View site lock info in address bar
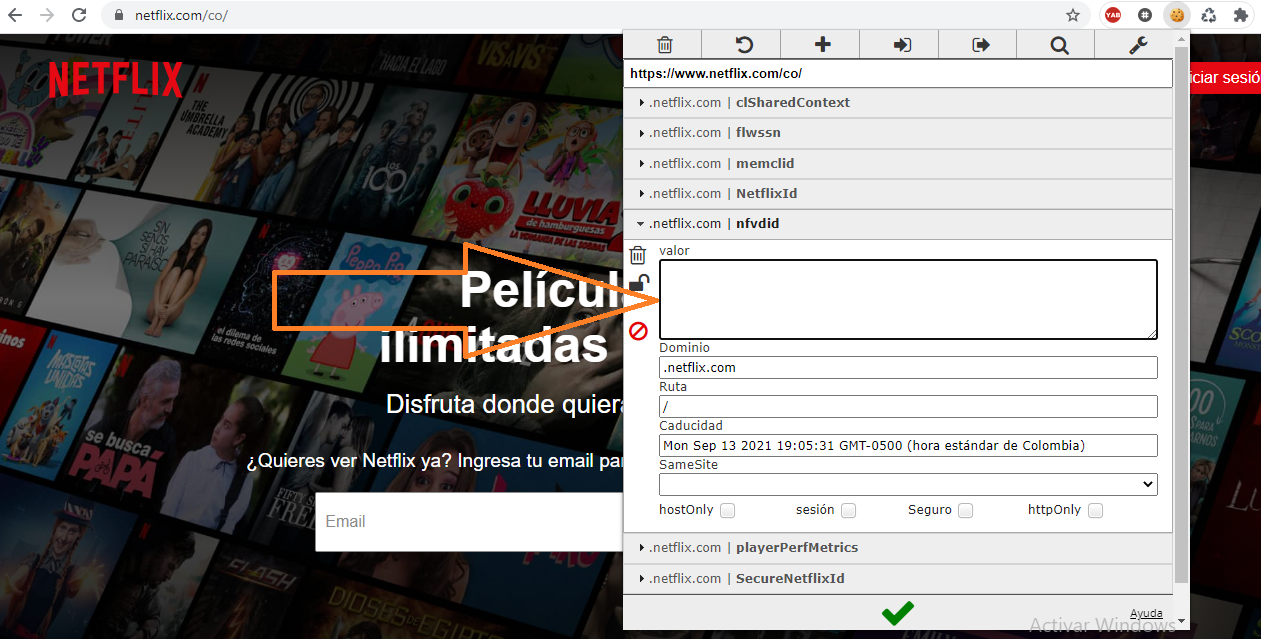Viewport: 1261px width, 639px height. click(119, 16)
